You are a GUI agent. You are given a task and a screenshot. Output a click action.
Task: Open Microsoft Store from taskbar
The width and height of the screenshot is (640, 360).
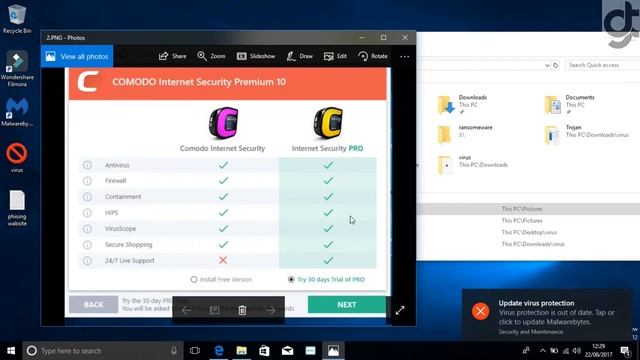[264, 351]
